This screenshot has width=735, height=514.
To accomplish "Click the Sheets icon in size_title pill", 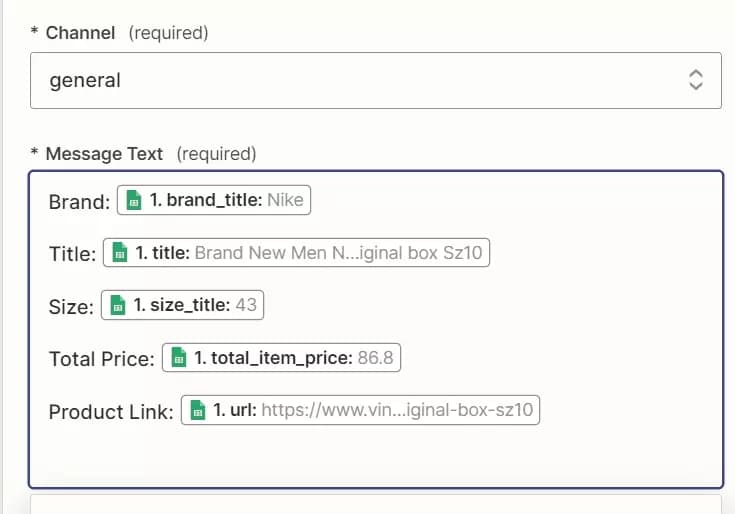I will (119, 305).
